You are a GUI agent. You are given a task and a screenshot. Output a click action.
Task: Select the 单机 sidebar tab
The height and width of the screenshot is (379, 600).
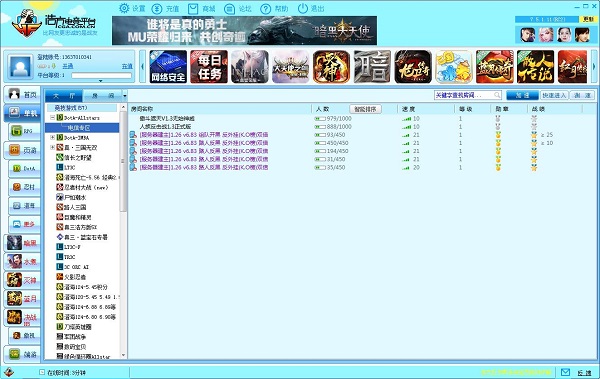click(x=22, y=113)
